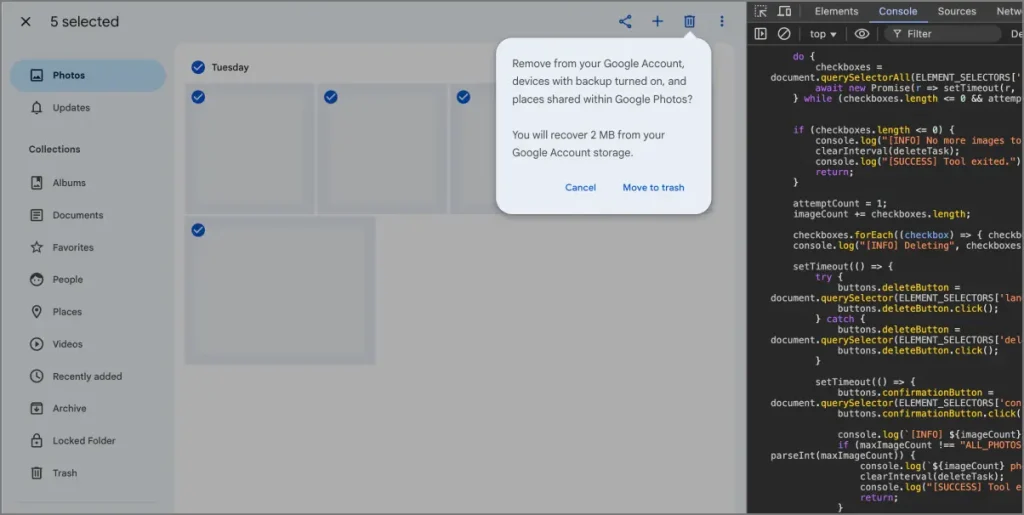
Task: Switch to DevTools Sources tab
Action: point(957,11)
